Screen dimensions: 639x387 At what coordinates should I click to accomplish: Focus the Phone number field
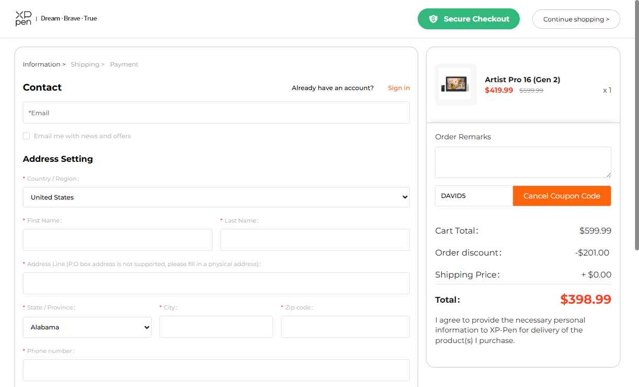pyautogui.click(x=216, y=370)
